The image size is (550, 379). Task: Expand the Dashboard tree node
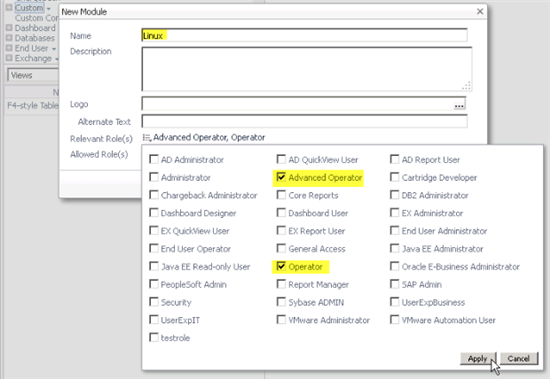coord(9,28)
